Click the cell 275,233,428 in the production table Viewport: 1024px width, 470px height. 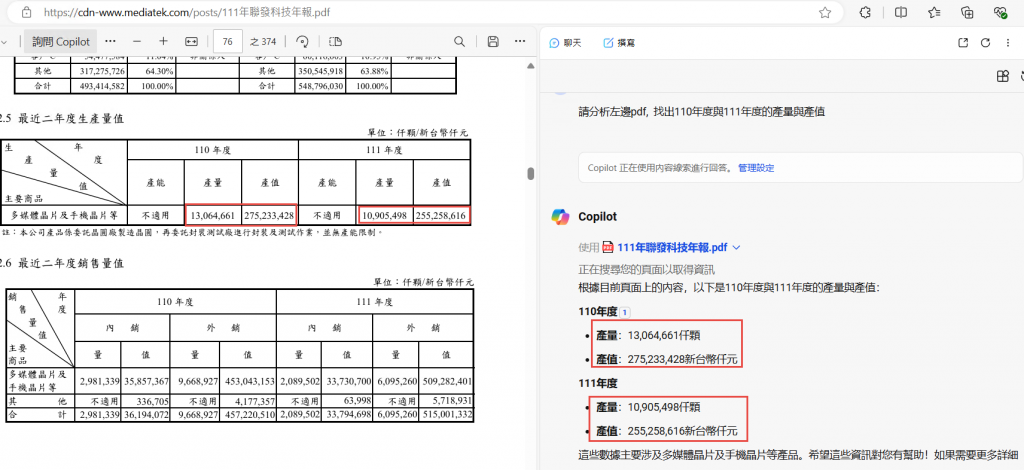[x=270, y=215]
